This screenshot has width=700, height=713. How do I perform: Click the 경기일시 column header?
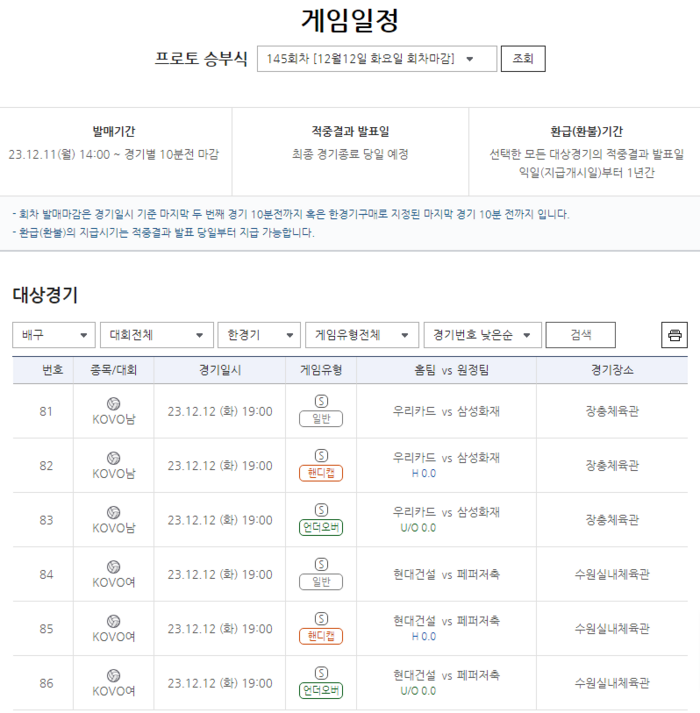pyautogui.click(x=220, y=370)
